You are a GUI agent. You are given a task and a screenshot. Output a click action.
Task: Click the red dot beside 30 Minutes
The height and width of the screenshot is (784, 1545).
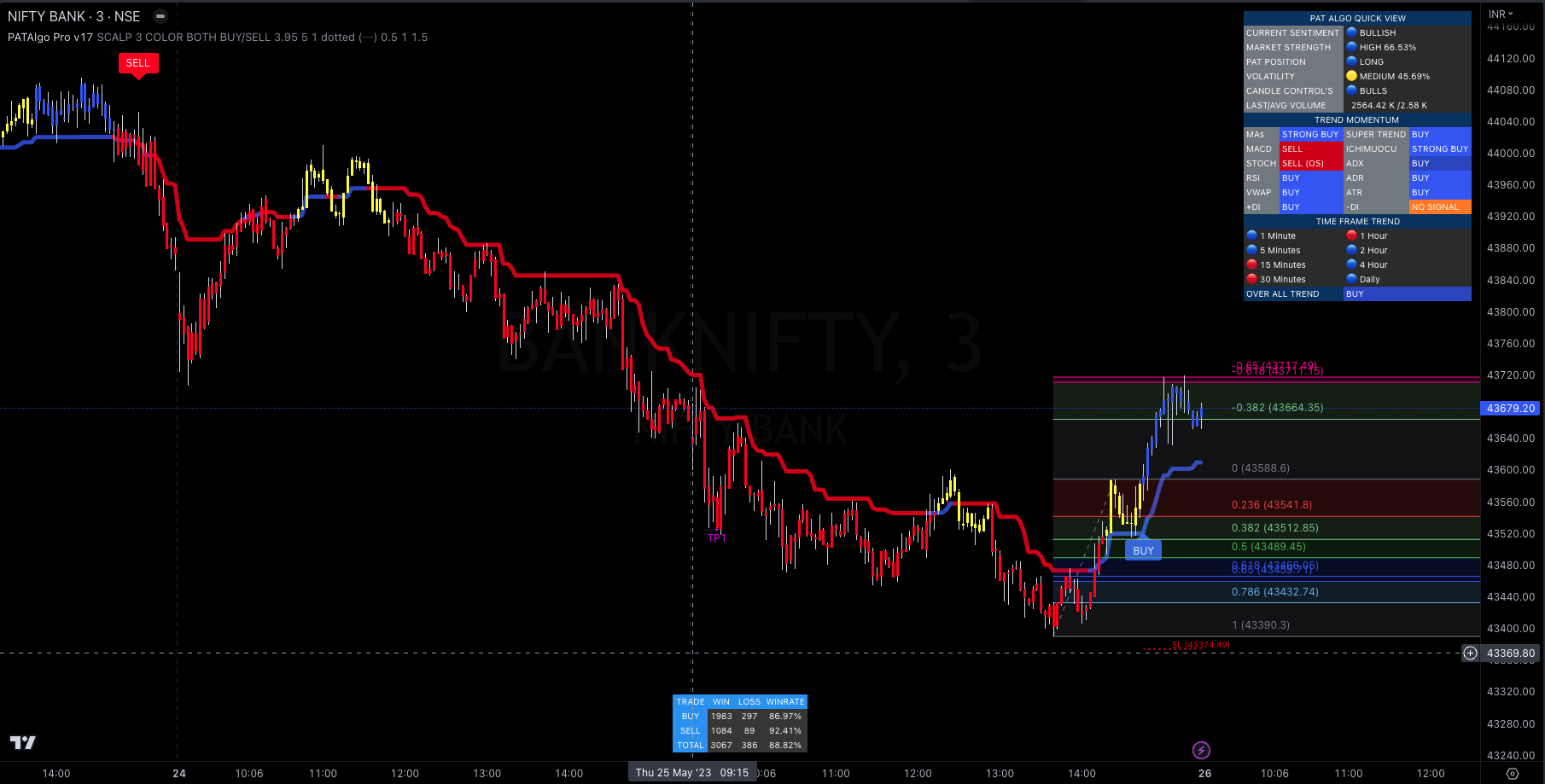[x=1251, y=279]
